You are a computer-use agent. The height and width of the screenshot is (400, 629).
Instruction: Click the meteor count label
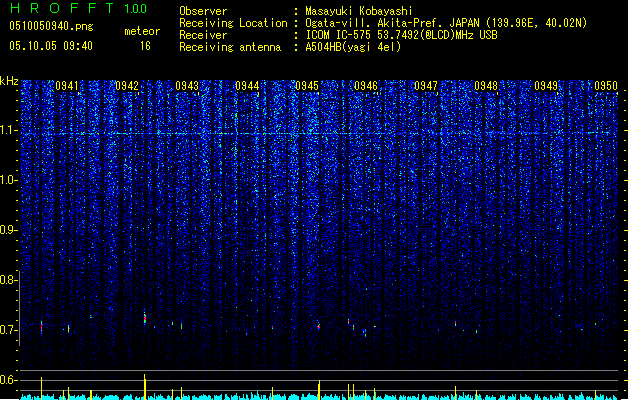(142, 31)
